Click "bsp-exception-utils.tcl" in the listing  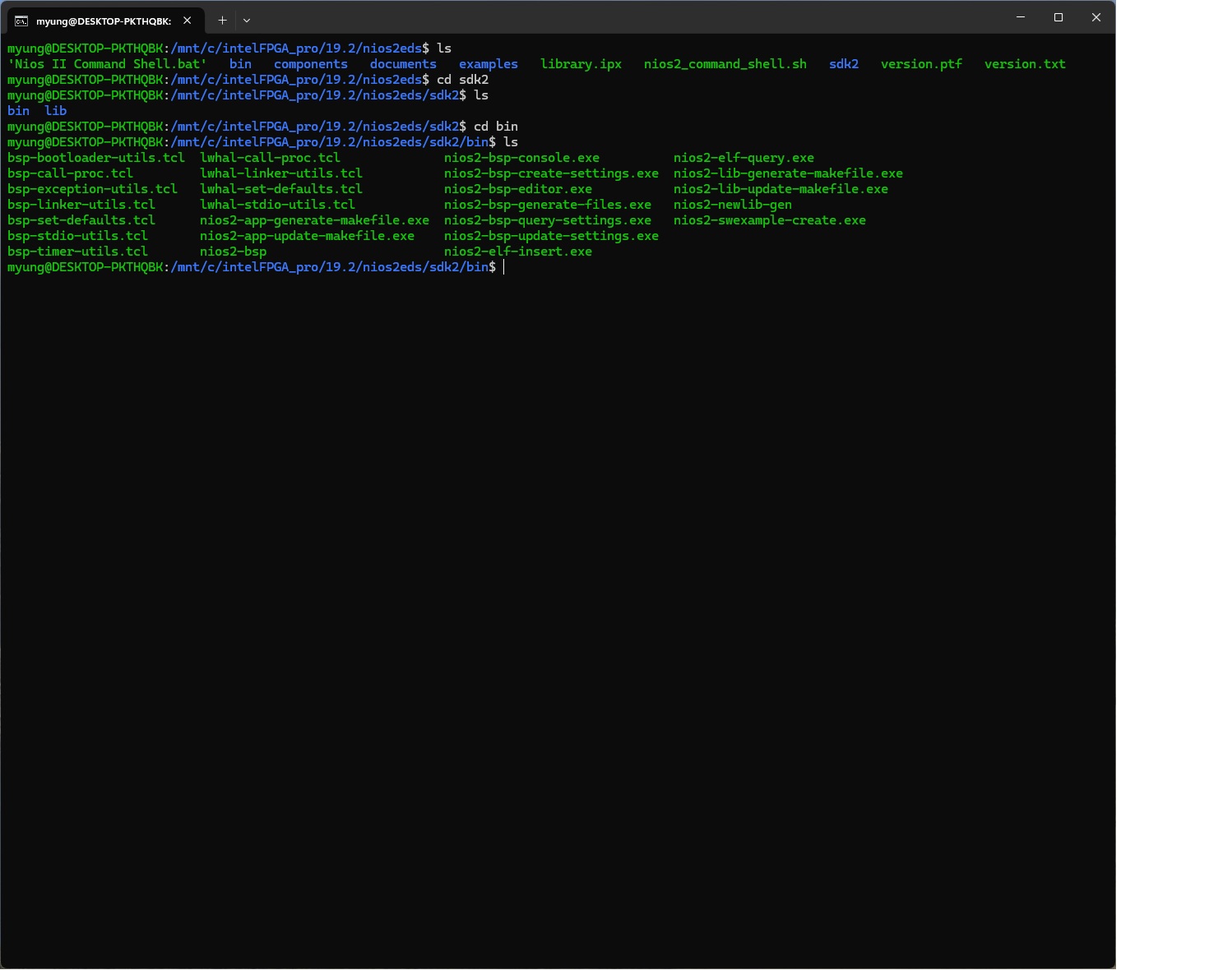[92, 189]
